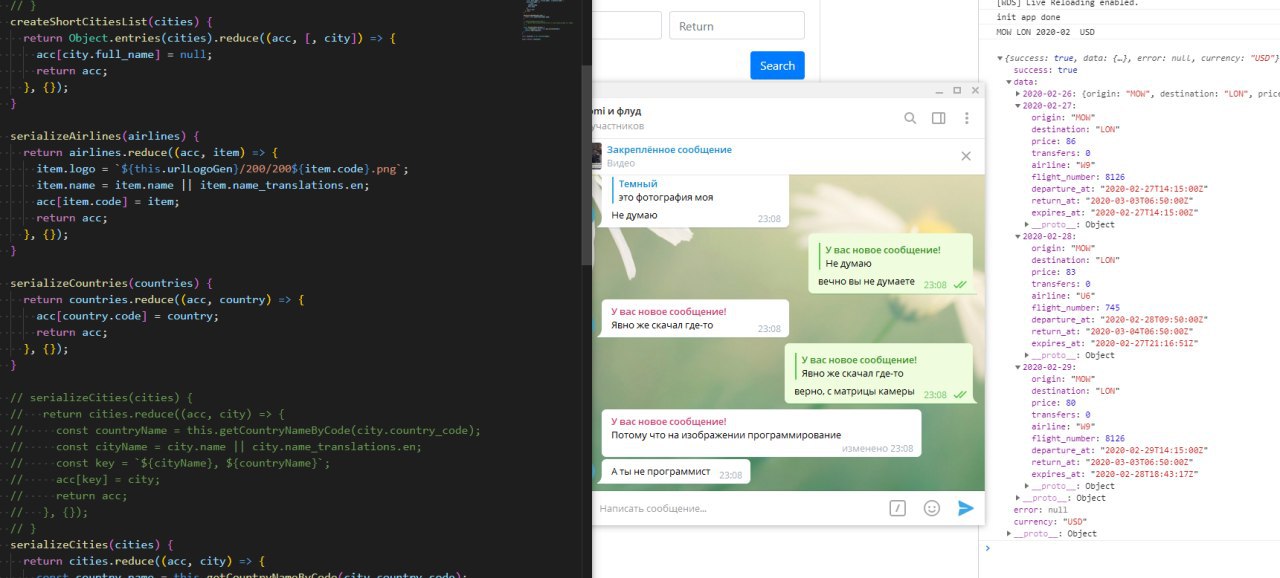This screenshot has height=578, width=1280.
Task: Open the pinned message Закреплённое сообщение
Action: (x=669, y=150)
